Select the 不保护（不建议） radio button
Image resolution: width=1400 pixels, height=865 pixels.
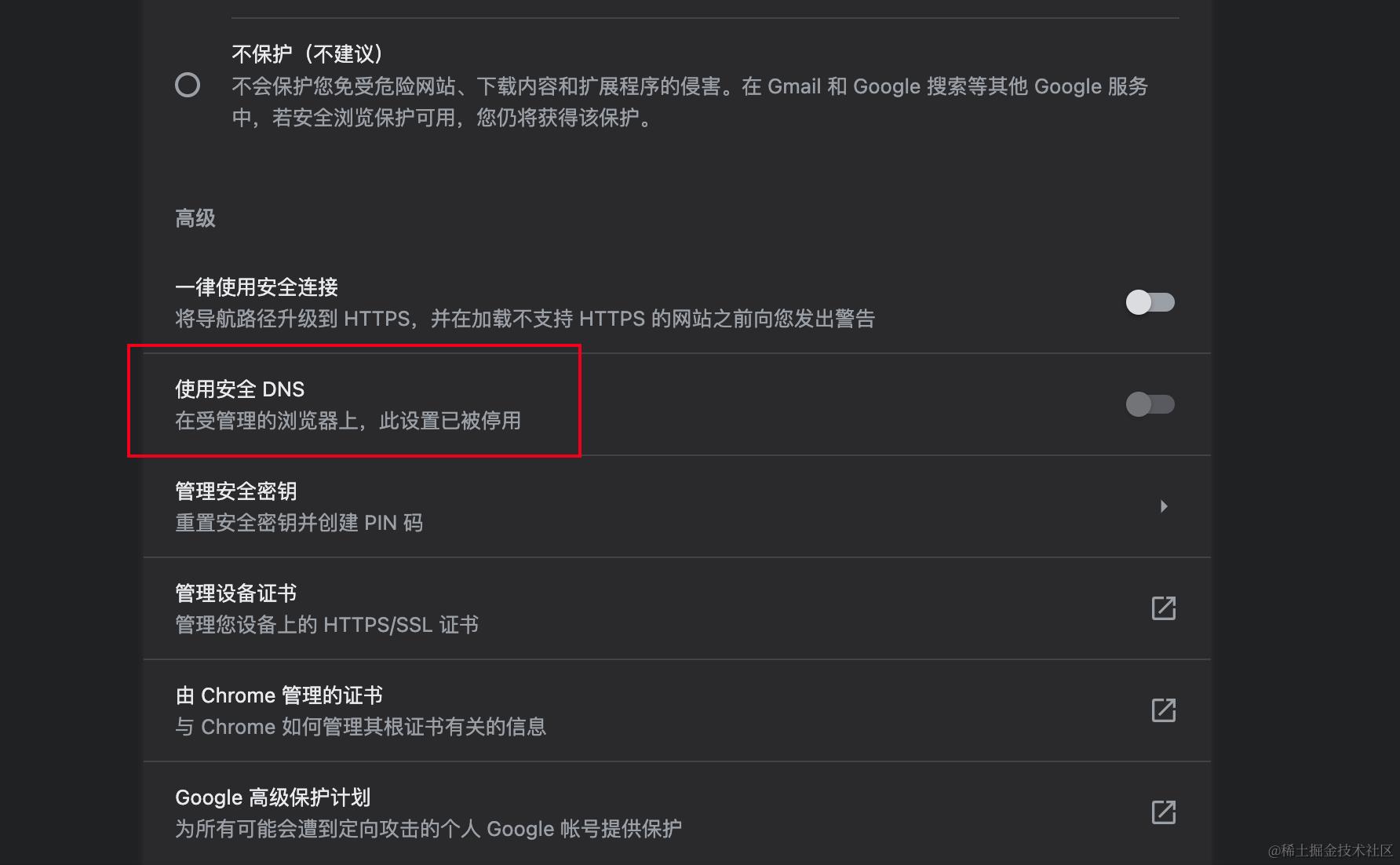[x=188, y=85]
